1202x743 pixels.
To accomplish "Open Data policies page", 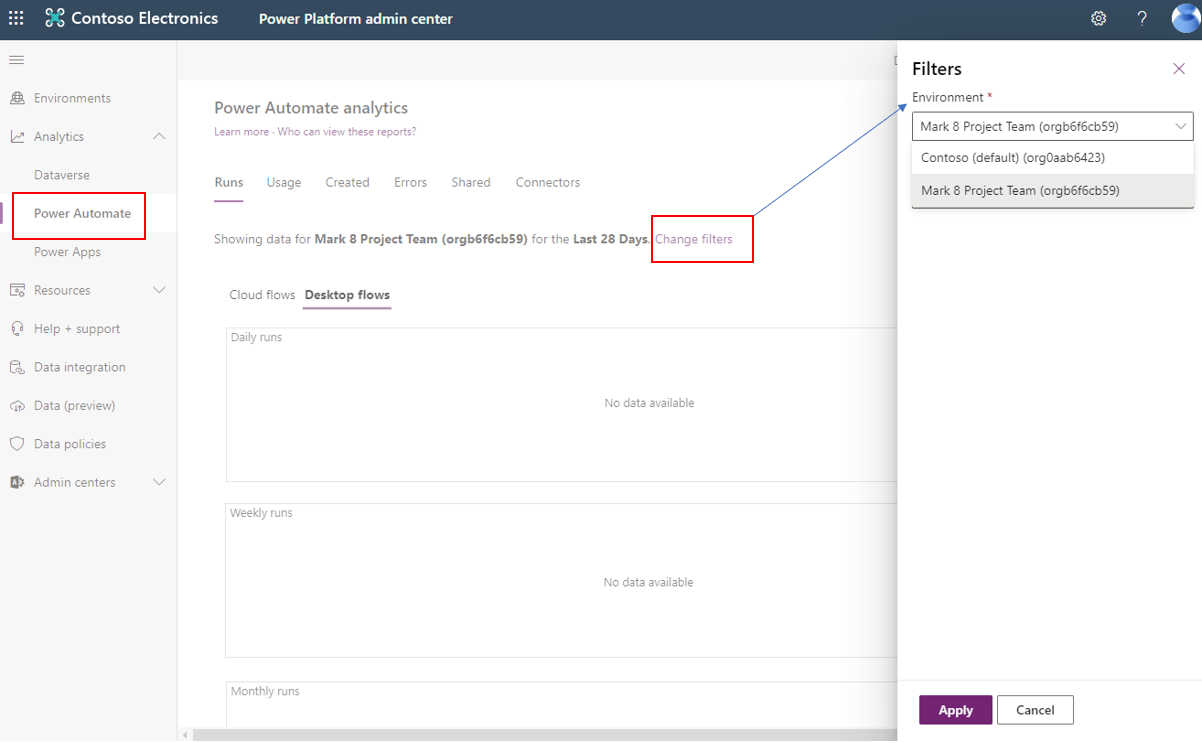I will coord(70,444).
